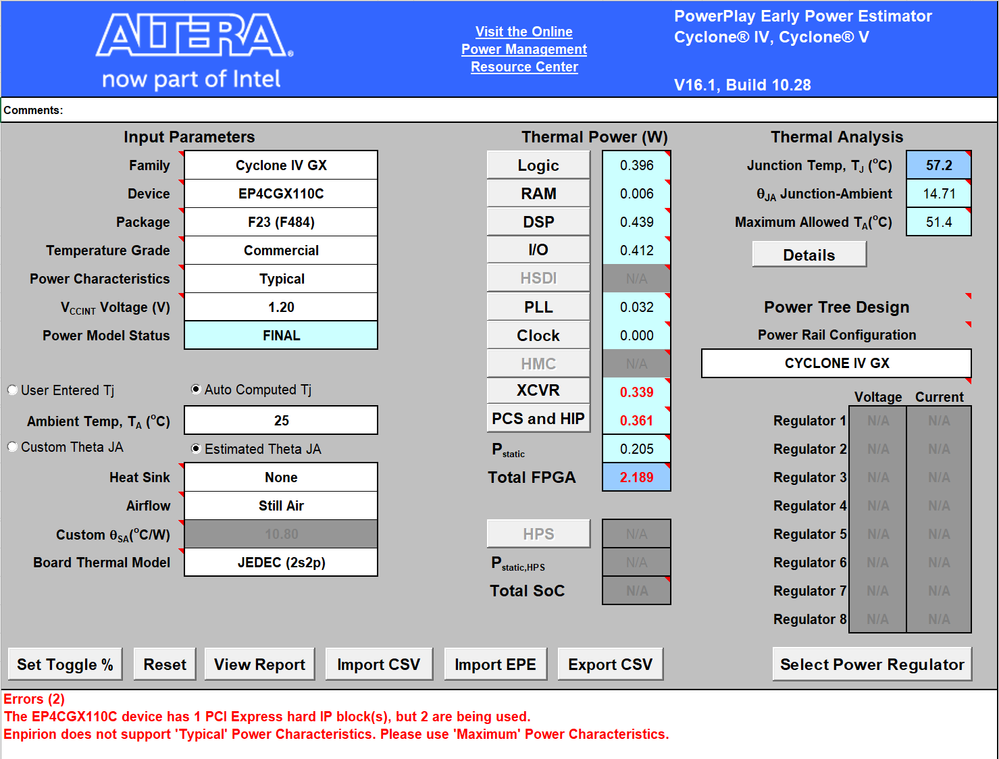
Task: Change the Temperature Grade Commercial selection
Action: (281, 250)
